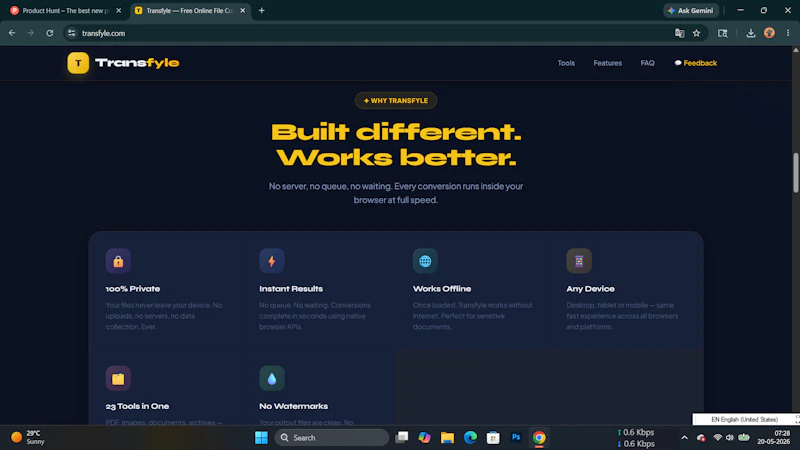Image resolution: width=800 pixels, height=450 pixels.
Task: Click the lightning bolt Instant Results icon
Action: (x=271, y=261)
